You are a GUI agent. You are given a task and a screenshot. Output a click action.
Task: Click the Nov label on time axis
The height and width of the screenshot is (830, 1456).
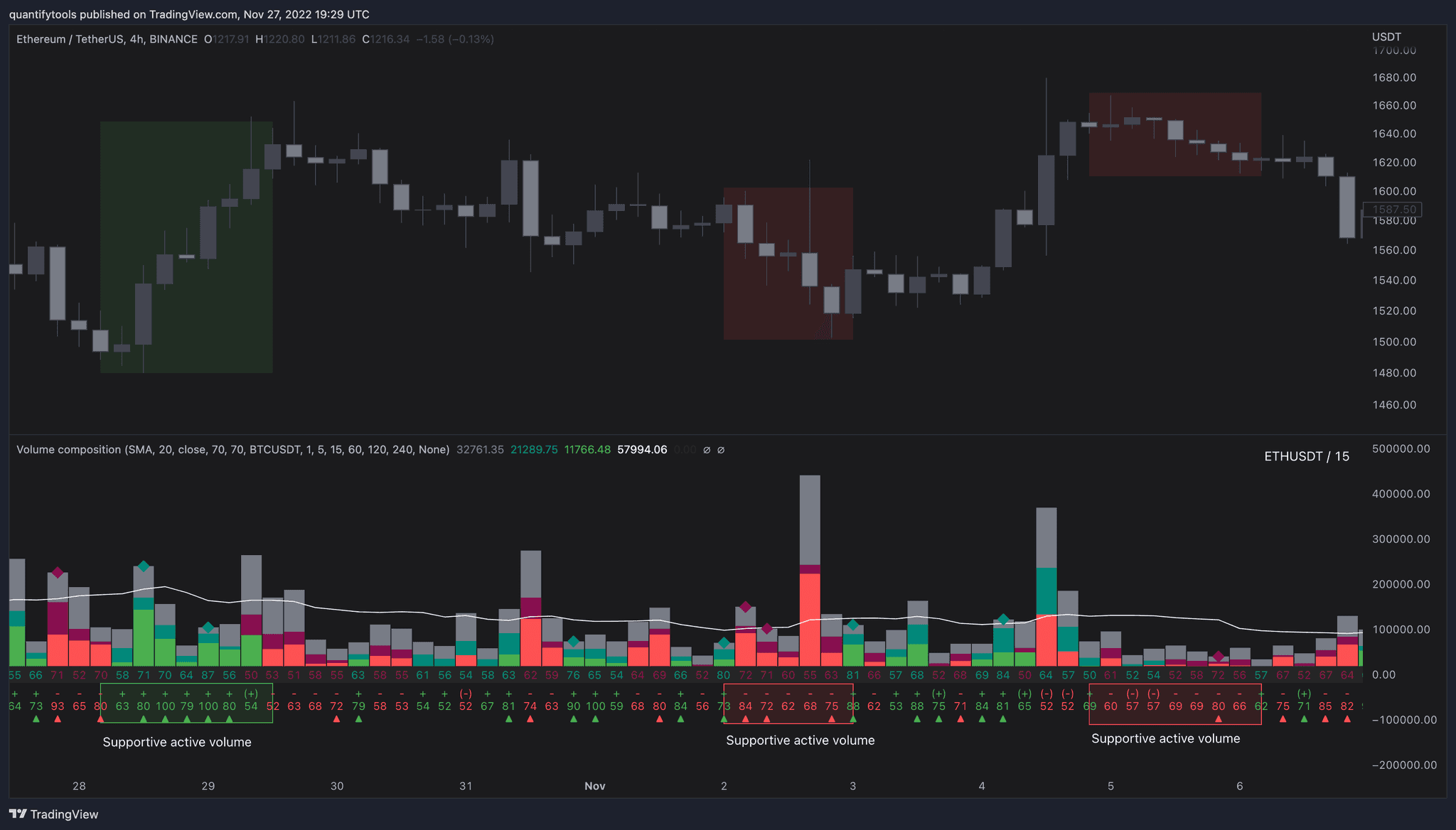(x=594, y=786)
